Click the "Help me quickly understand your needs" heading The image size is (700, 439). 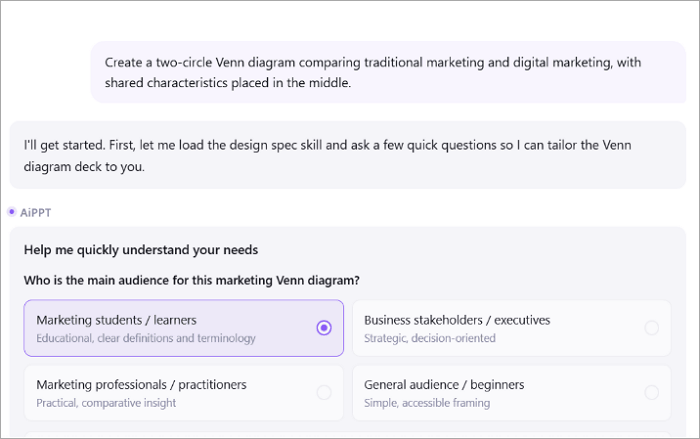click(x=141, y=250)
